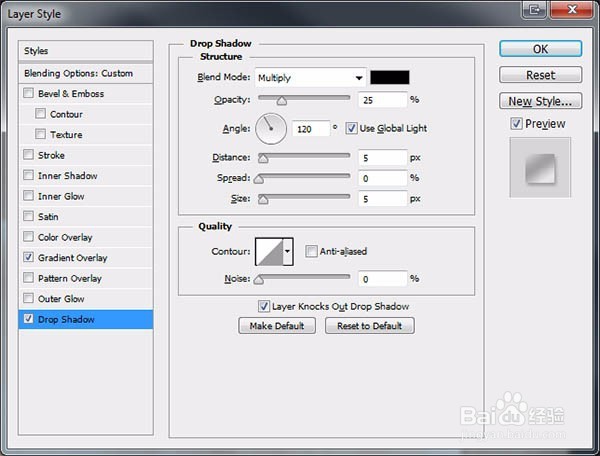Select the Bevel & Emboss label

point(71,93)
